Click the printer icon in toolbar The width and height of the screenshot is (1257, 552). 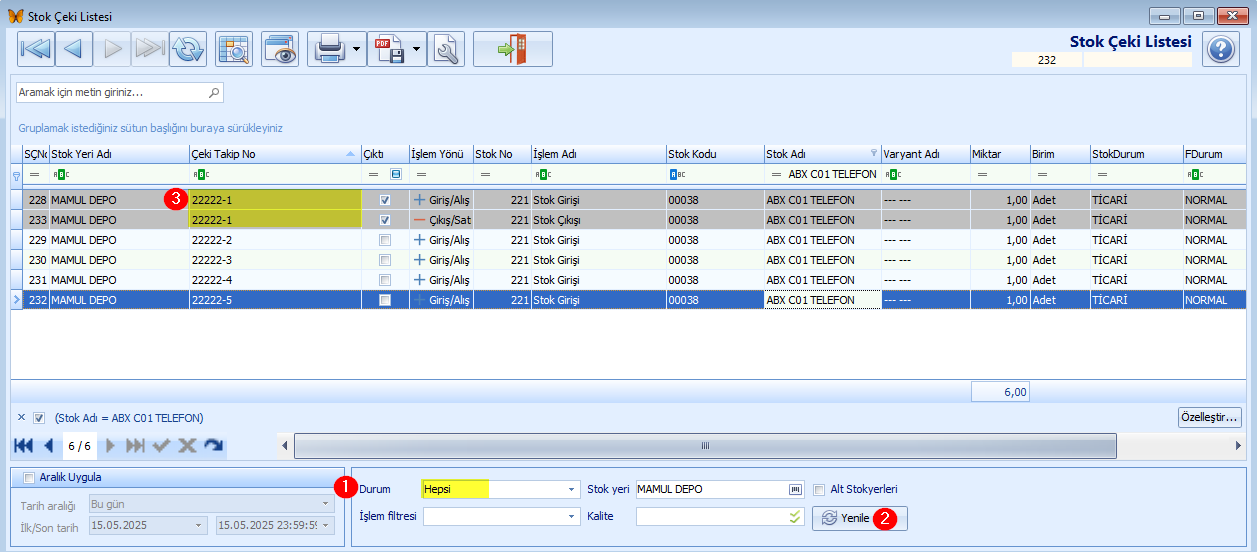(329, 49)
